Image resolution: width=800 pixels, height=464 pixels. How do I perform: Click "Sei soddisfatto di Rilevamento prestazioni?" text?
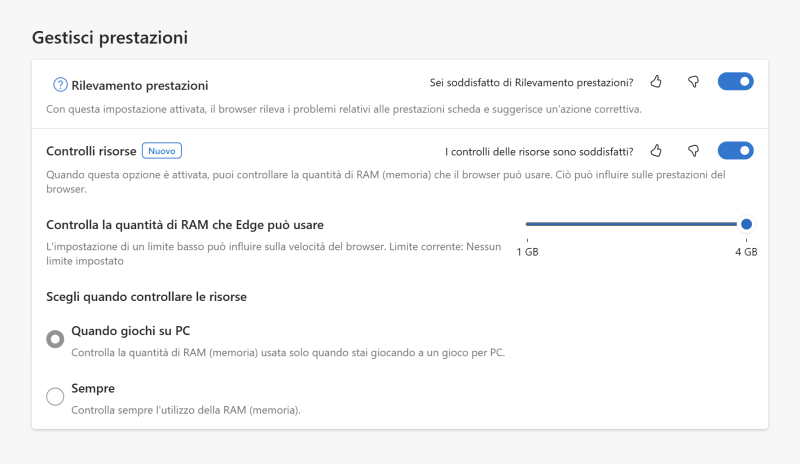(x=532, y=82)
